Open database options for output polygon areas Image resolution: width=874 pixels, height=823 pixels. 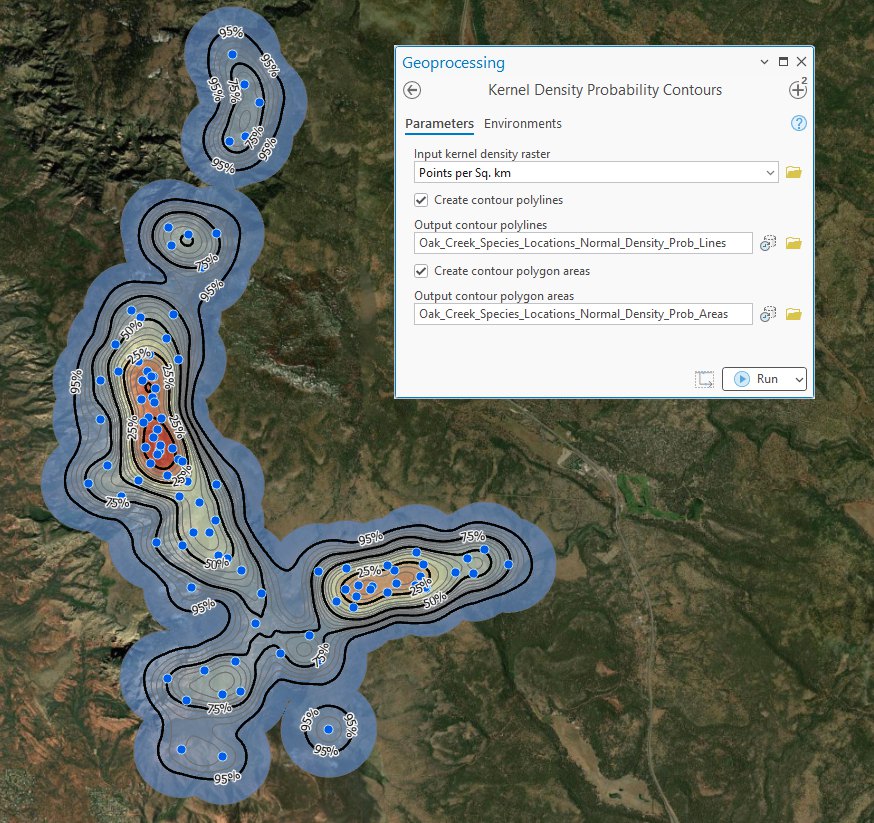[768, 314]
